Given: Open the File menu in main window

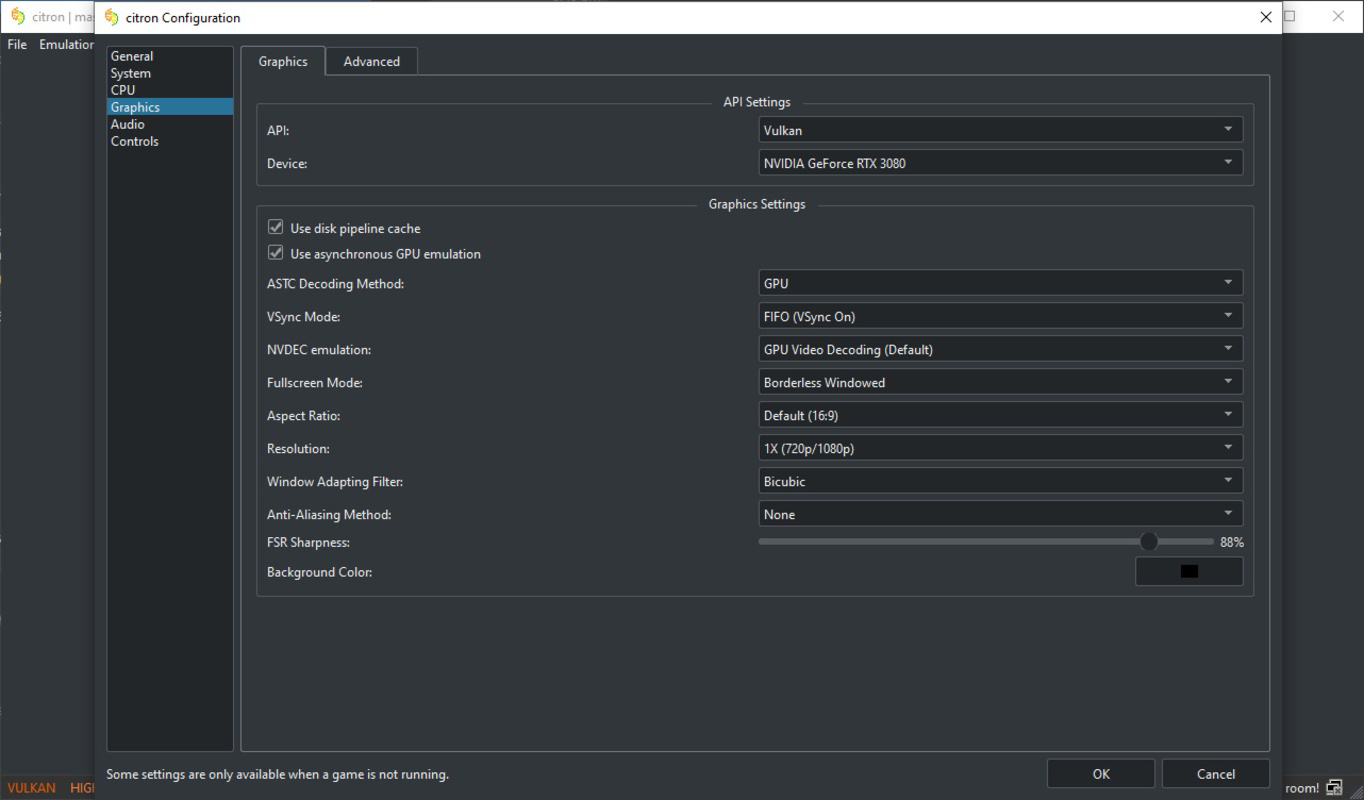Looking at the screenshot, I should 17,44.
